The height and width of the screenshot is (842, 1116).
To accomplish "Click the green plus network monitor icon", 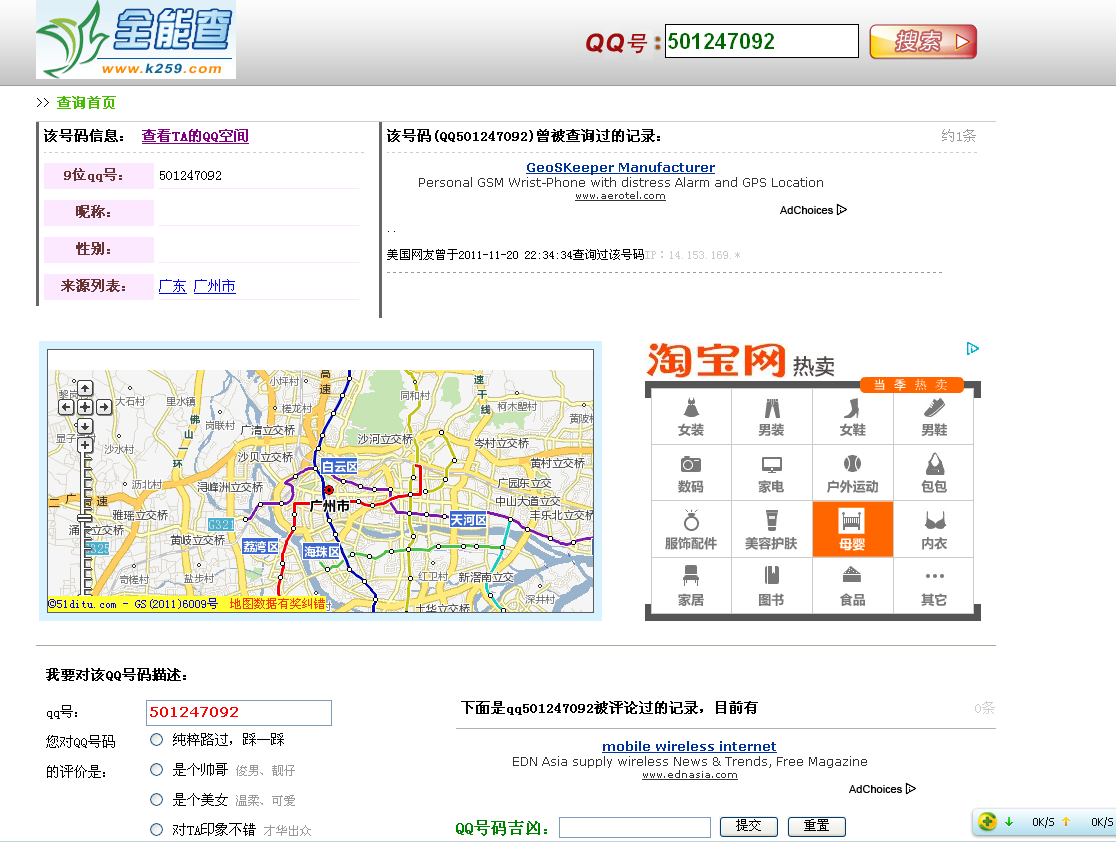I will (x=988, y=822).
